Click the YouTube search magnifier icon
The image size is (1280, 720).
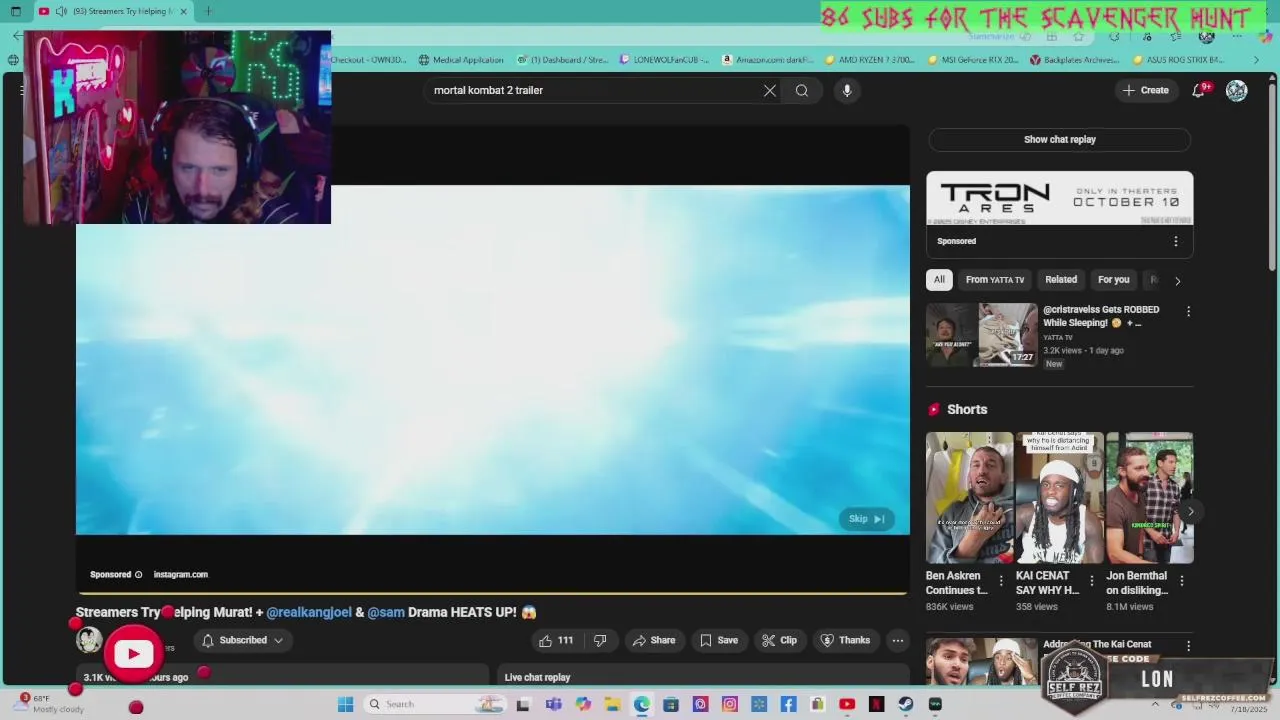[x=802, y=91]
